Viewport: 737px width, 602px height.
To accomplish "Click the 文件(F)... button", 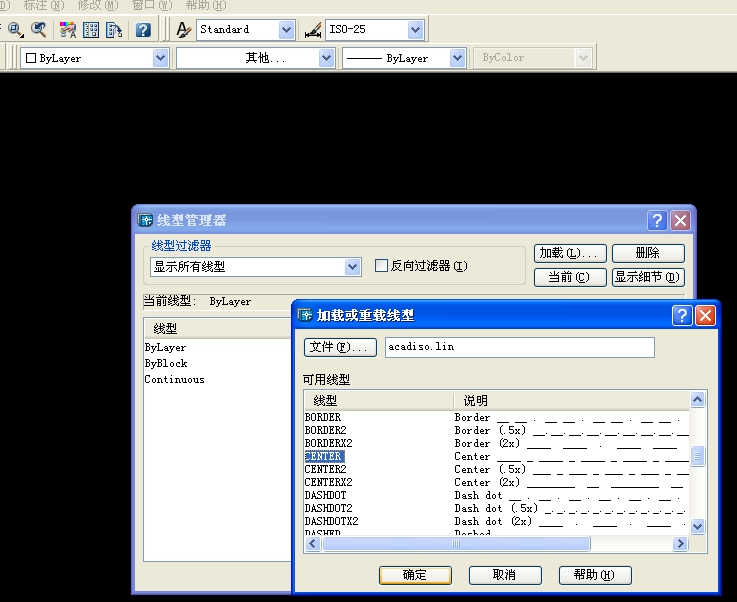I will (340, 347).
